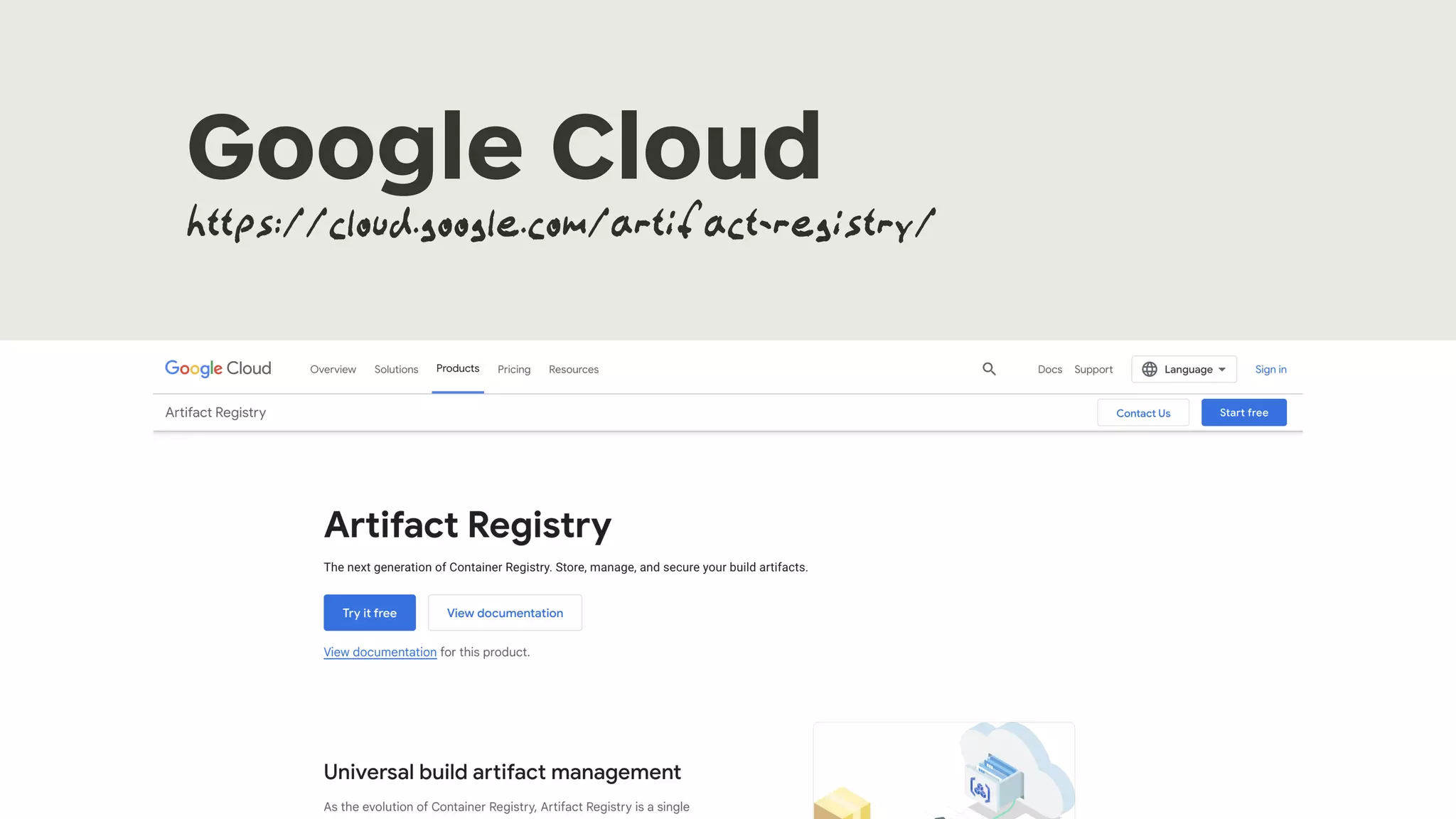Click the Artifact Registry sub-navigation title
The height and width of the screenshot is (819, 1456).
(x=215, y=412)
